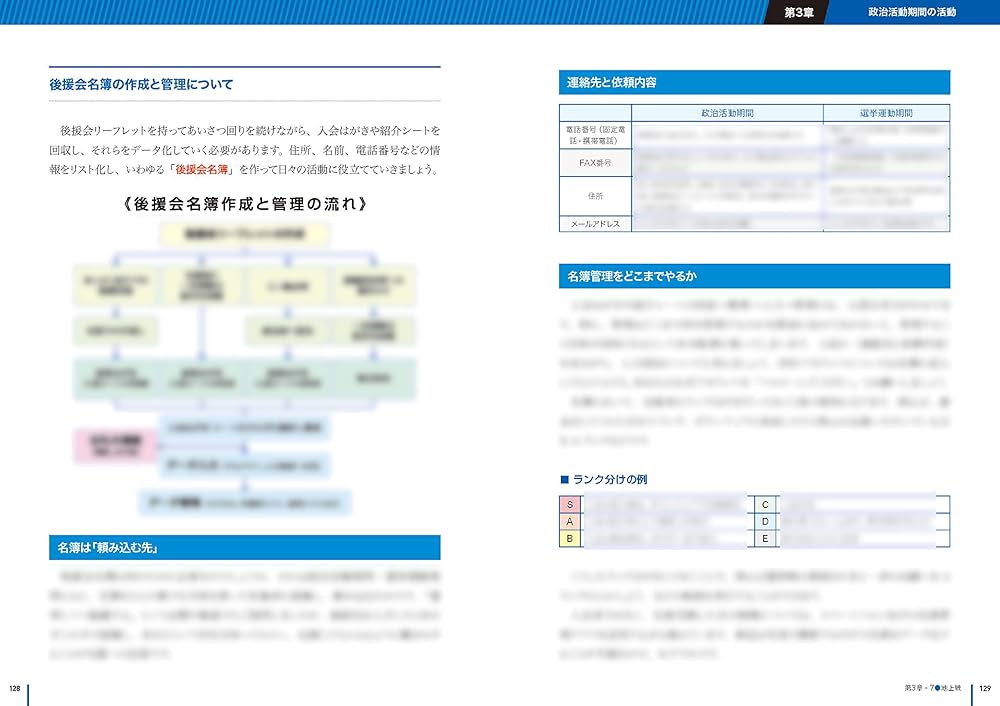The image size is (1000, 706).
Task: Expand the 選挙運動期間 column header
Action: pos(886,113)
